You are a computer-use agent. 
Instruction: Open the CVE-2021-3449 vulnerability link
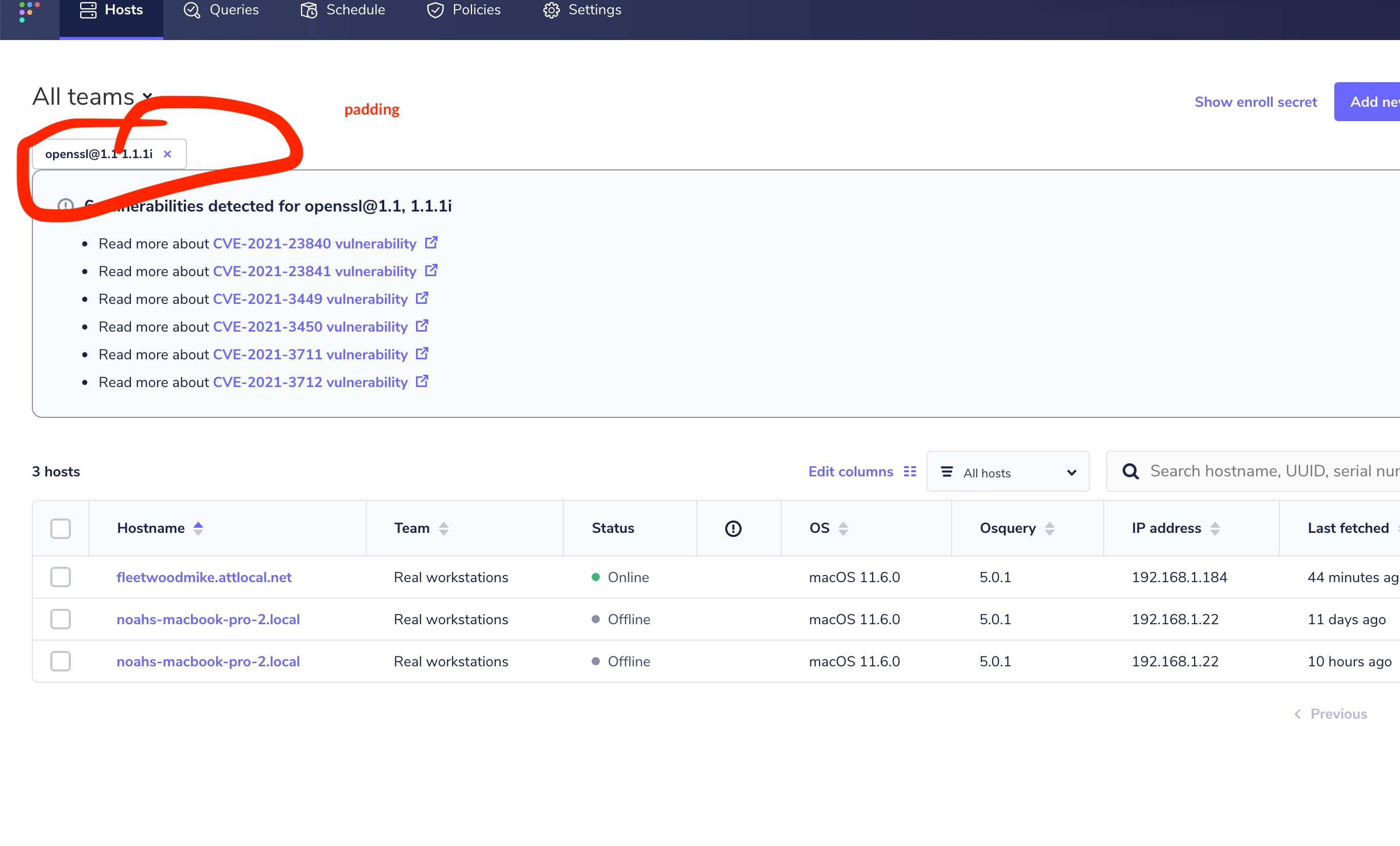coord(310,299)
